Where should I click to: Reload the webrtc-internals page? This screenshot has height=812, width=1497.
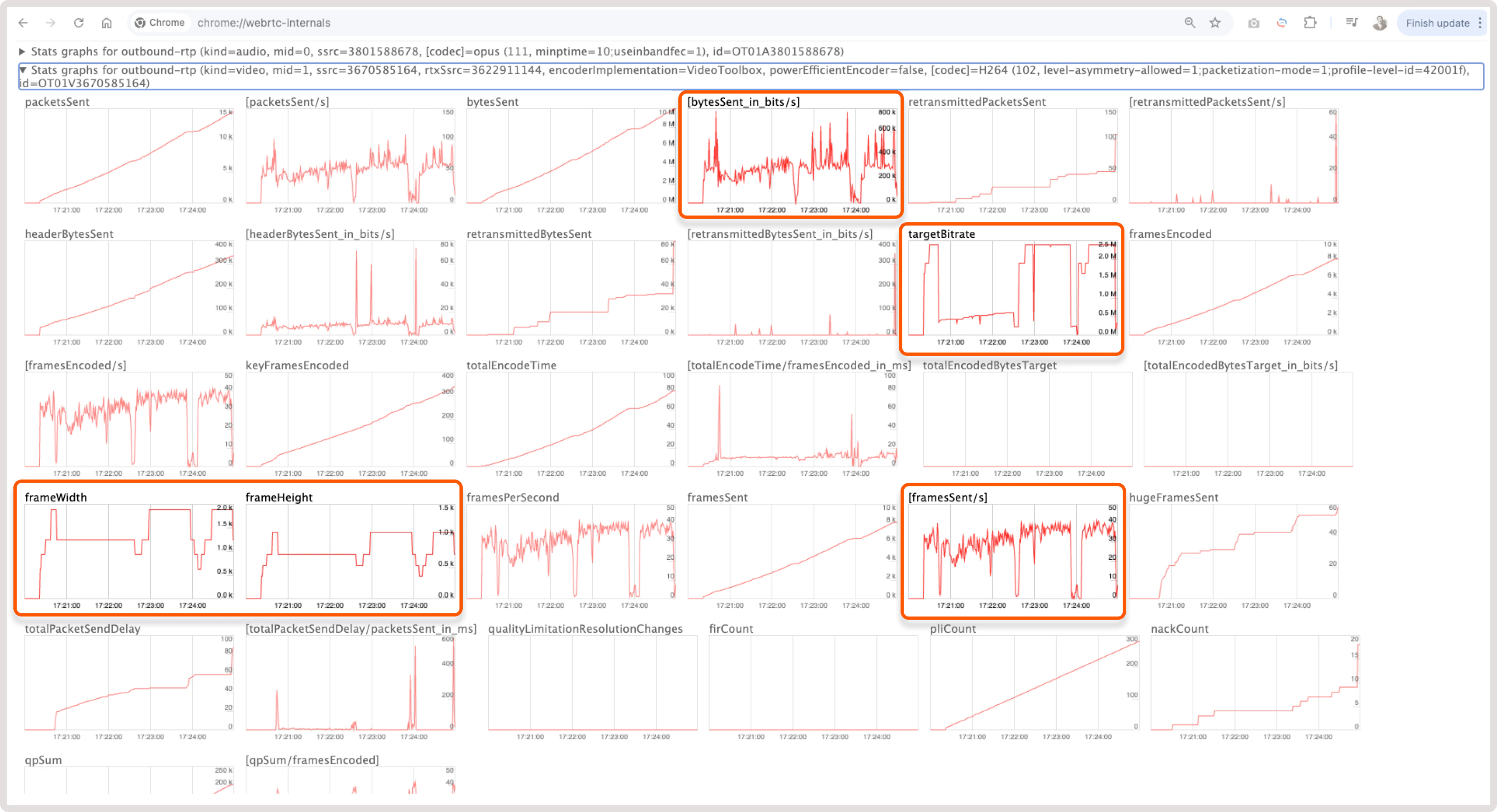pyautogui.click(x=79, y=23)
